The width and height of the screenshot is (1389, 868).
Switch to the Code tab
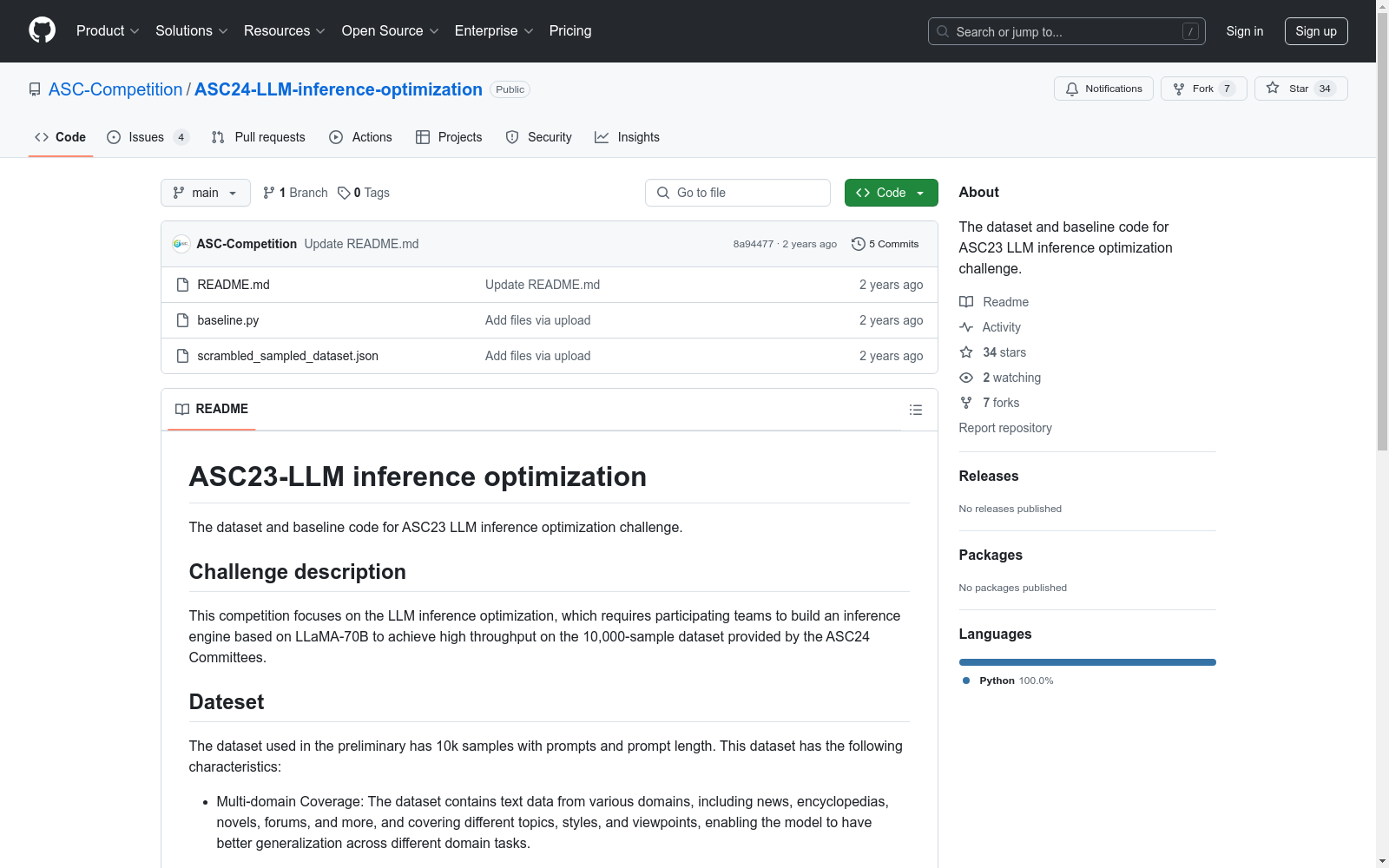61,137
